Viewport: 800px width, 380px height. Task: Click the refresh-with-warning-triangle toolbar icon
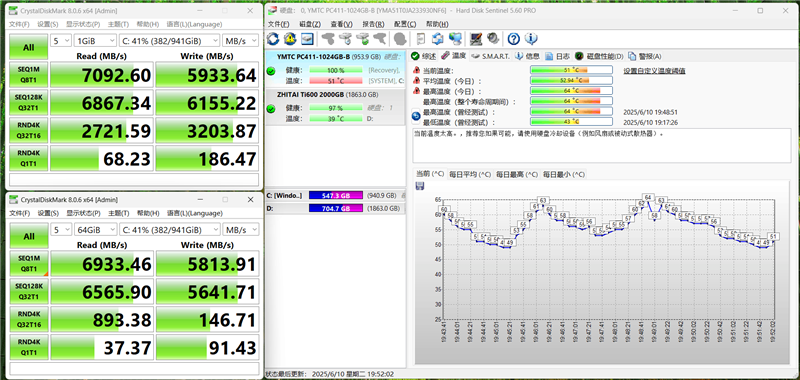[290, 38]
